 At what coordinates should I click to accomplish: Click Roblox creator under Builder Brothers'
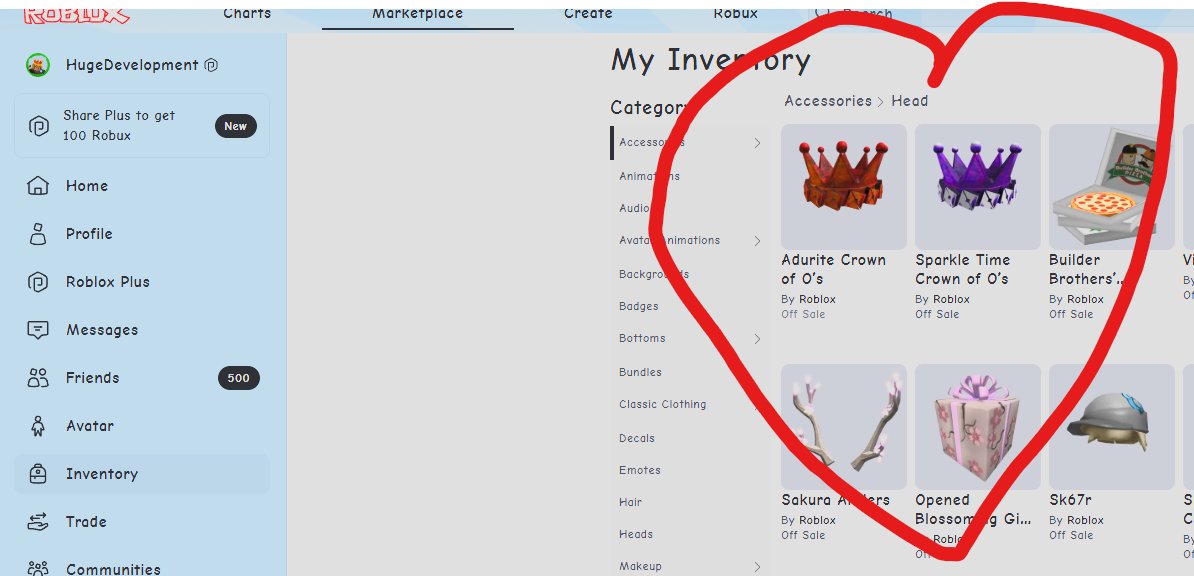tap(1085, 299)
